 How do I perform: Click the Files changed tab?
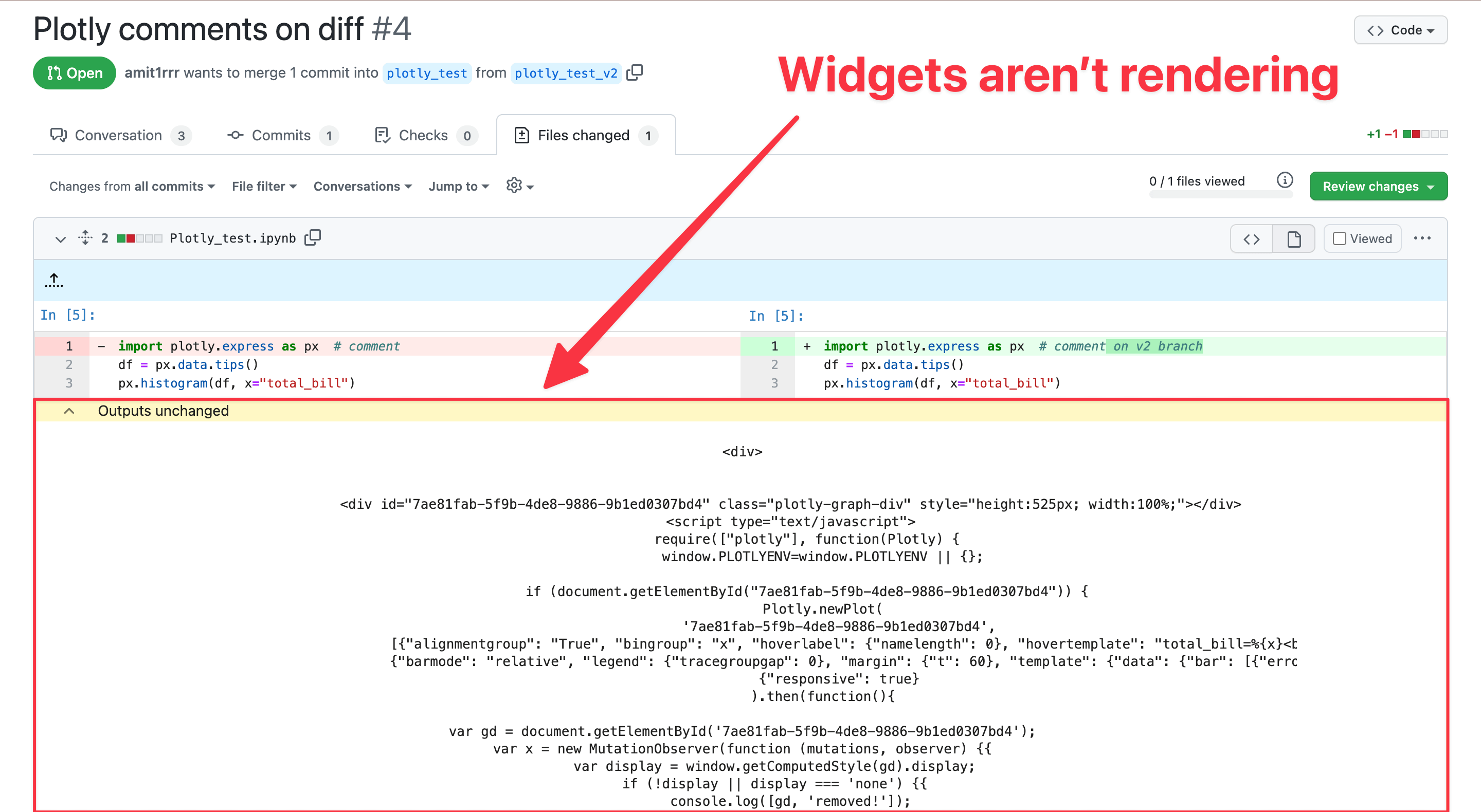583,134
